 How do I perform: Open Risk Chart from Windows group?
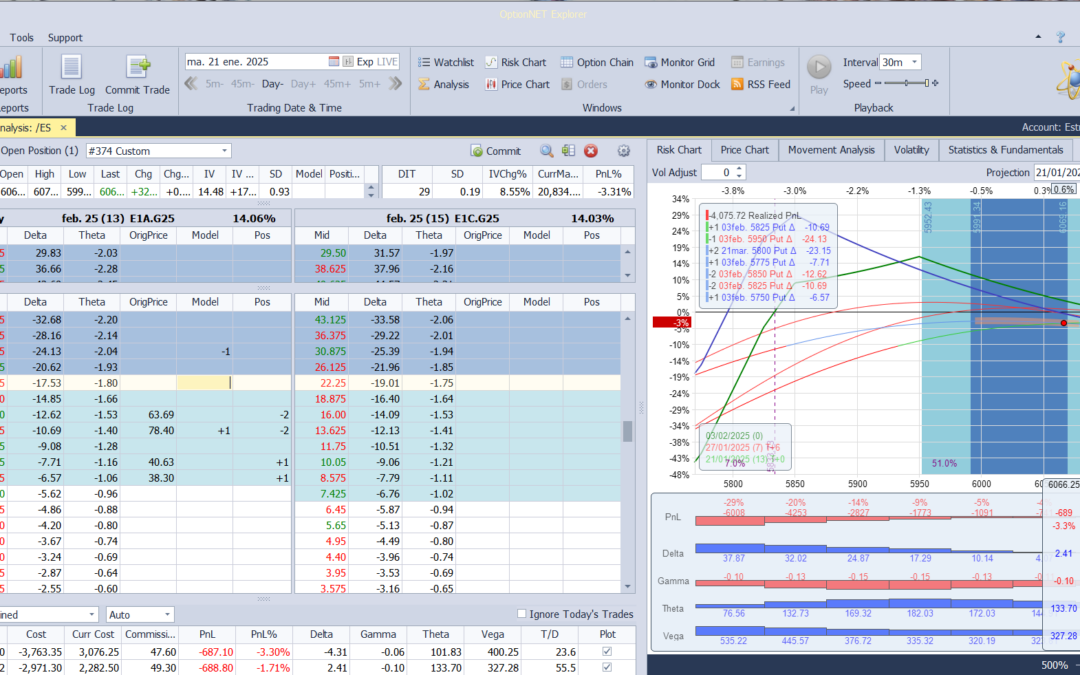(515, 62)
